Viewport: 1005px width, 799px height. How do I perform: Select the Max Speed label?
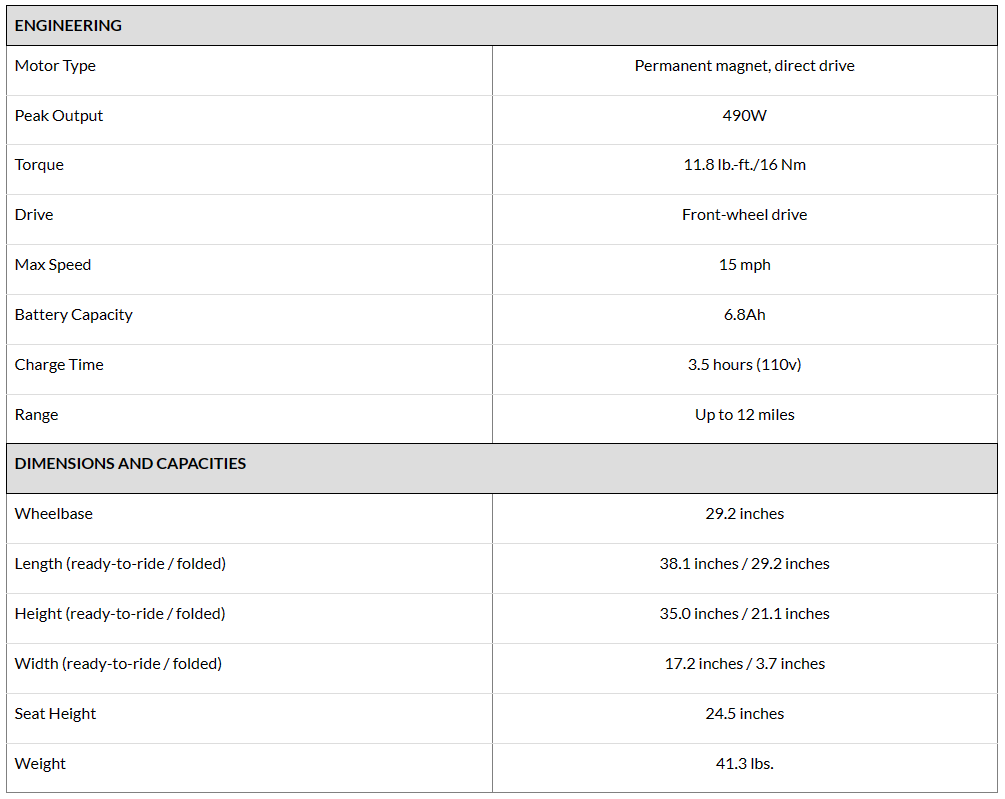point(53,265)
